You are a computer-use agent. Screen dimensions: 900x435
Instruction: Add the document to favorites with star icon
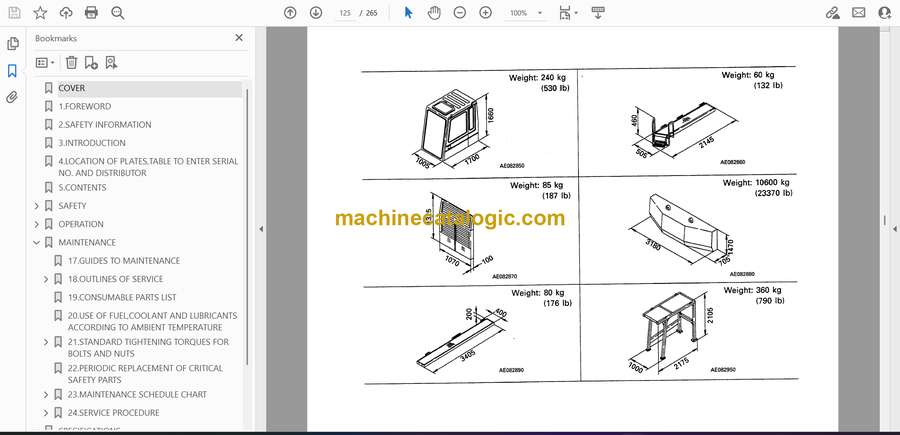pyautogui.click(x=40, y=13)
